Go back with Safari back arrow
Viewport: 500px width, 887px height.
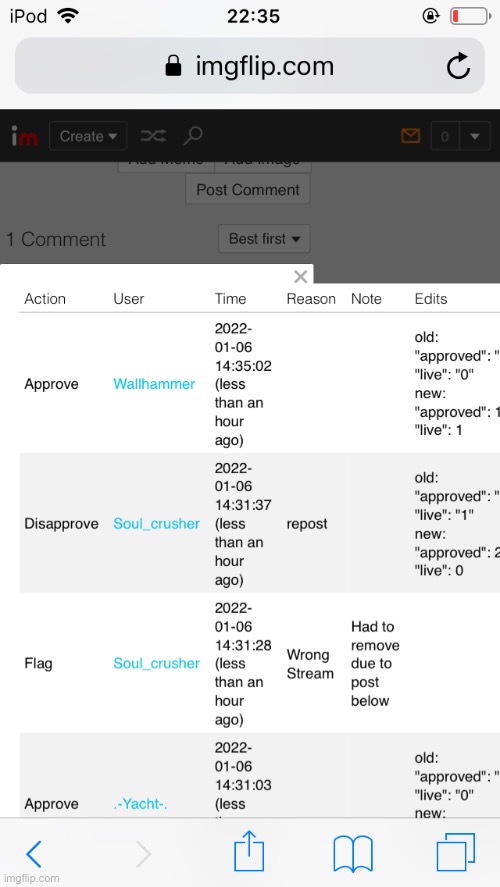click(x=34, y=854)
